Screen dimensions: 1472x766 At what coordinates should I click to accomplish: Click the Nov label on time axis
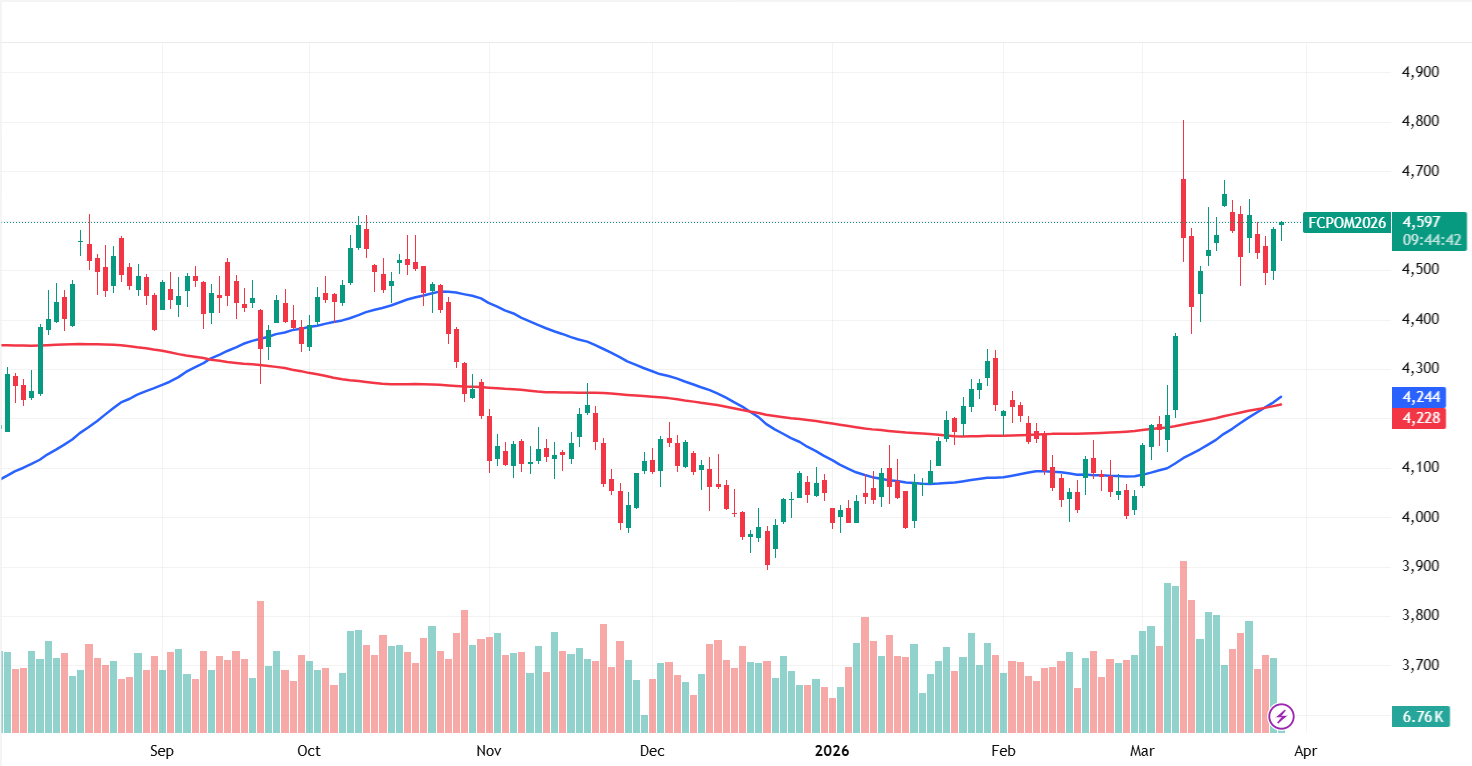click(x=487, y=750)
